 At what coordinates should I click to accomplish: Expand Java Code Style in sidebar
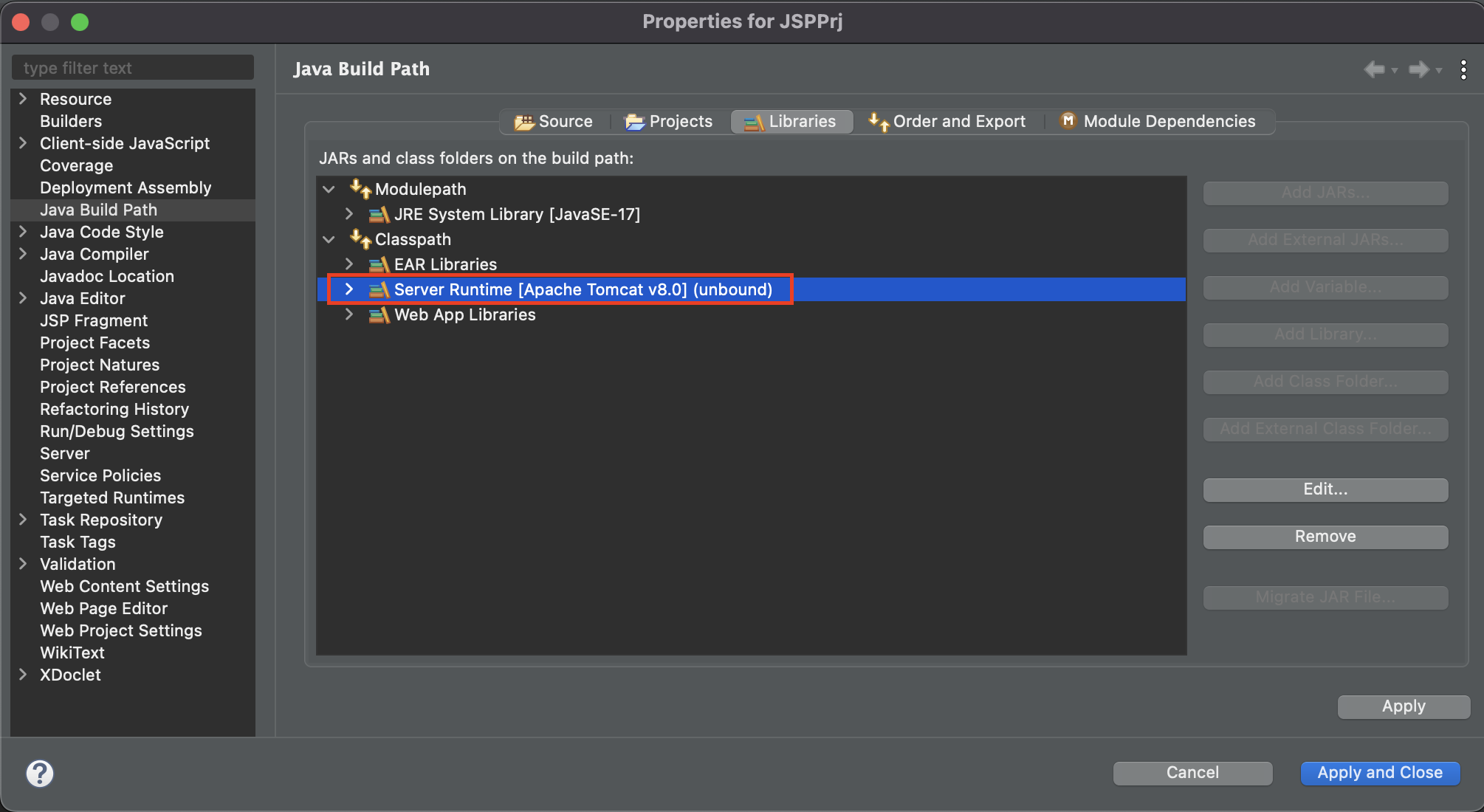pos(23,232)
